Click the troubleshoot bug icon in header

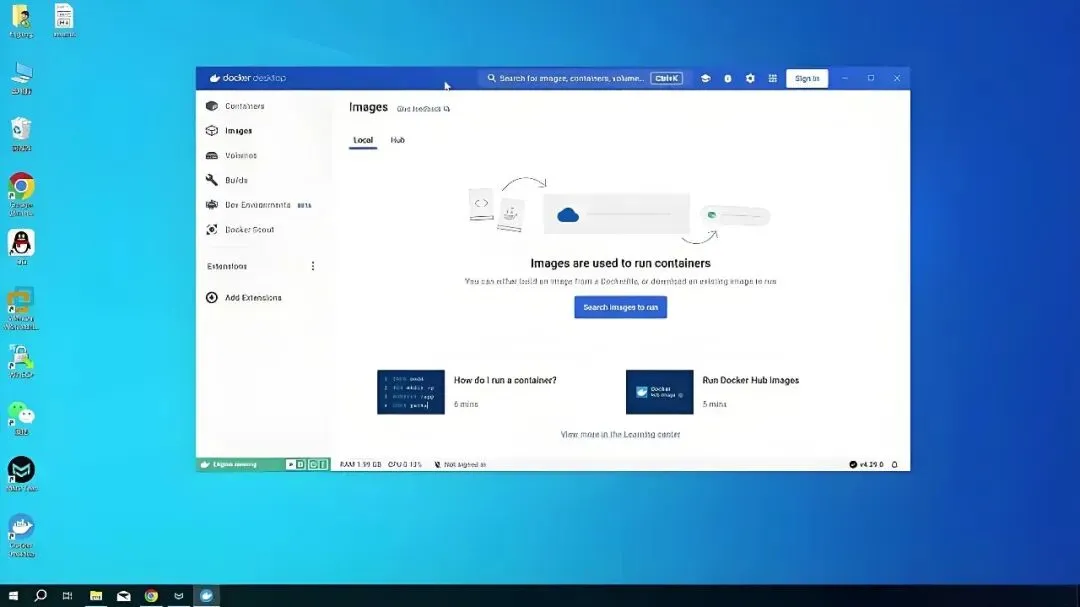point(727,79)
